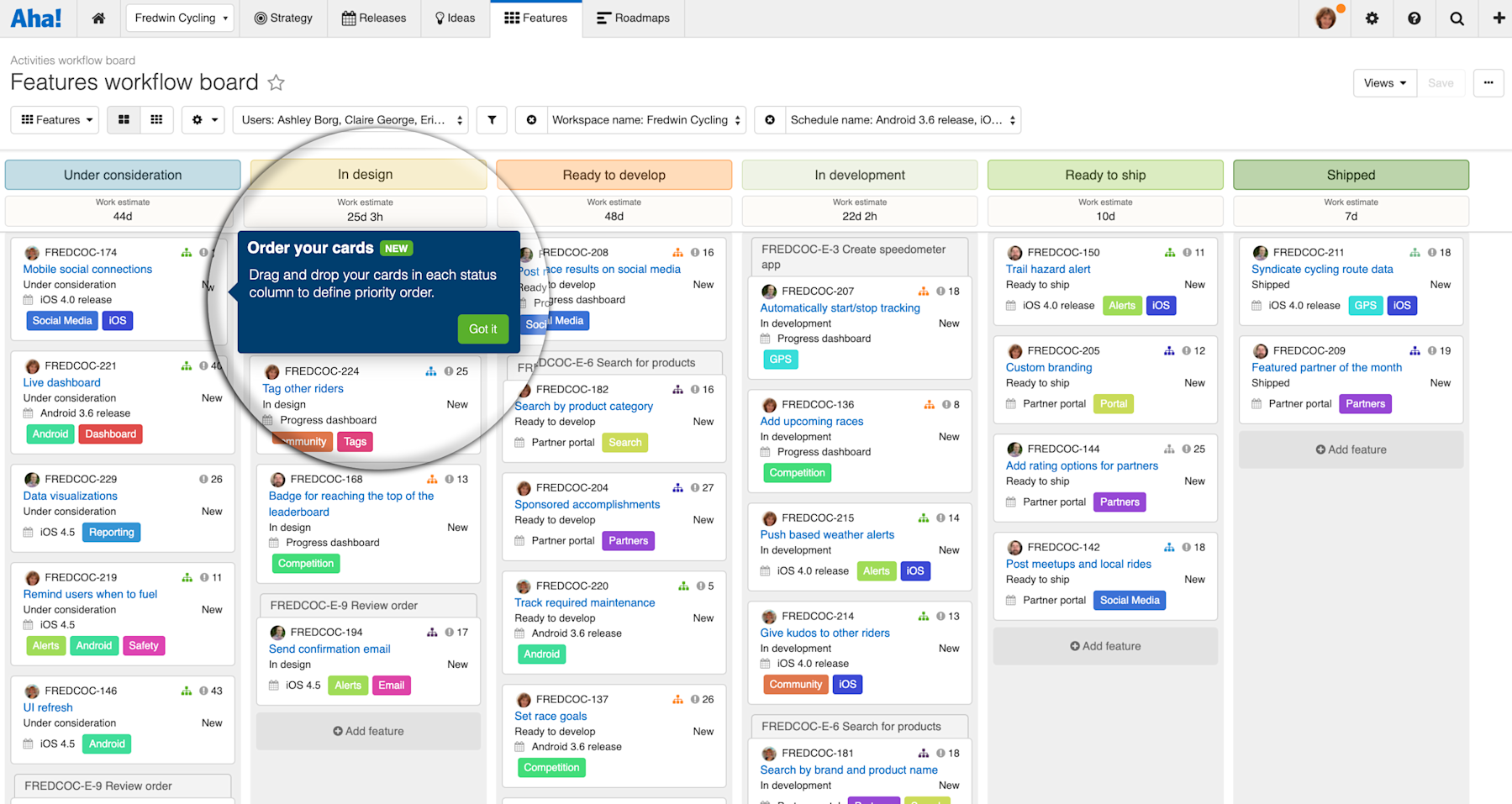1512x804 pixels.
Task: Click the home icon in the top navigation
Action: point(98,18)
